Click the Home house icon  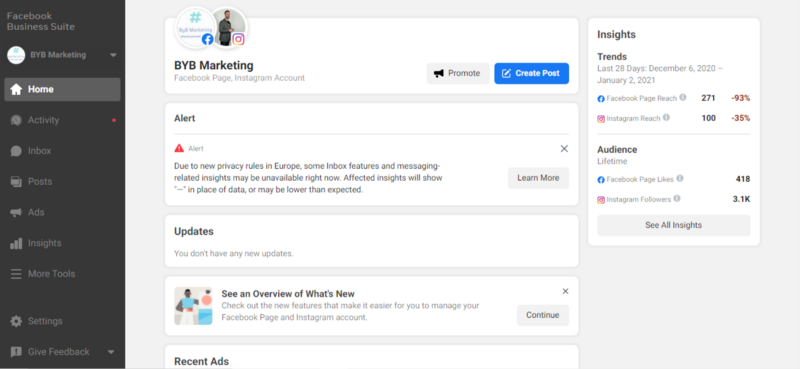tap(16, 89)
